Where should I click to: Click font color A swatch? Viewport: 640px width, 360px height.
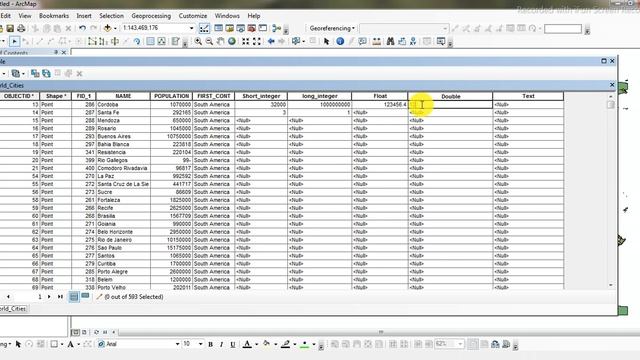point(247,344)
